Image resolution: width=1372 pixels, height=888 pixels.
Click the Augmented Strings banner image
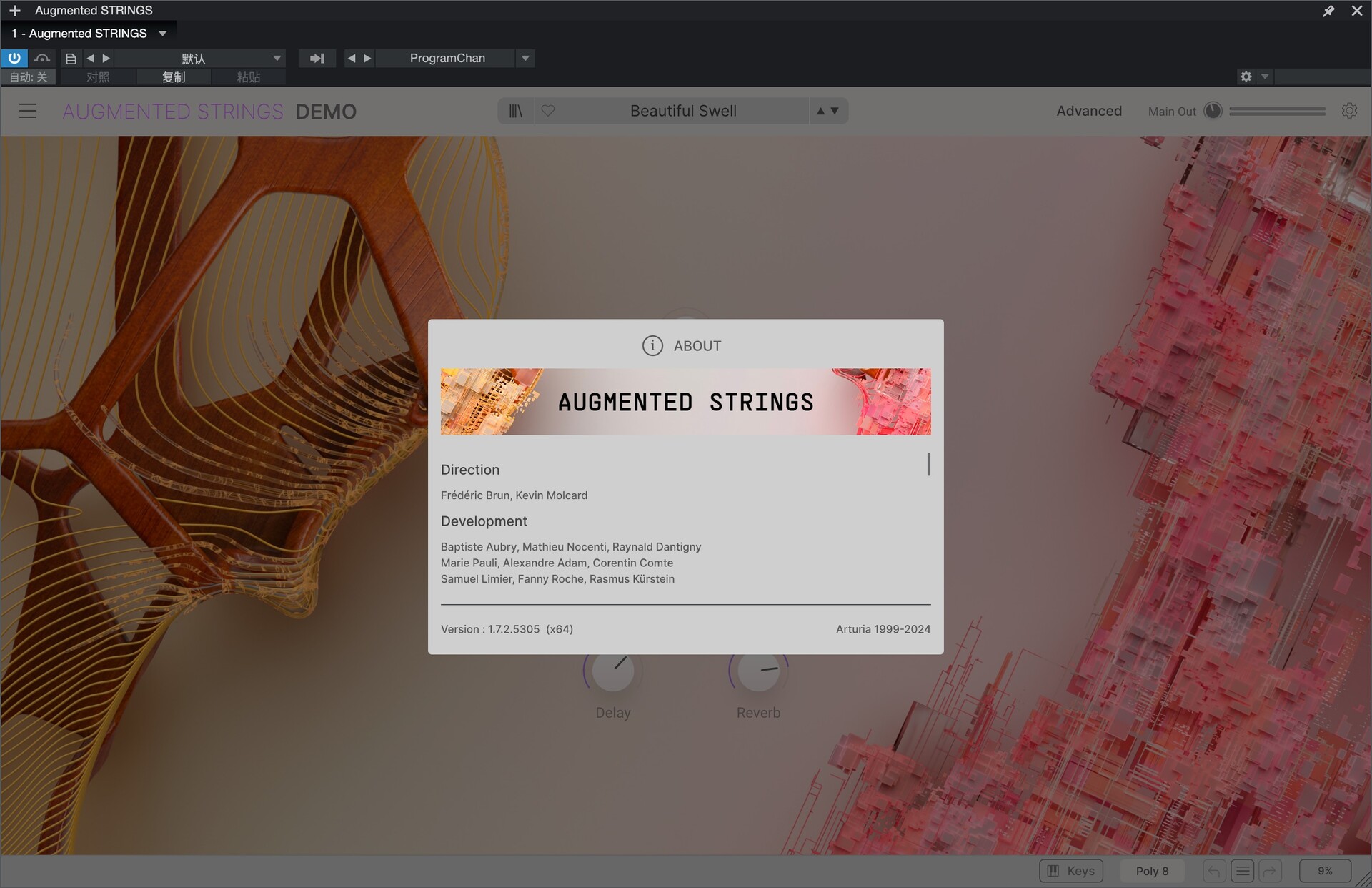pos(685,402)
